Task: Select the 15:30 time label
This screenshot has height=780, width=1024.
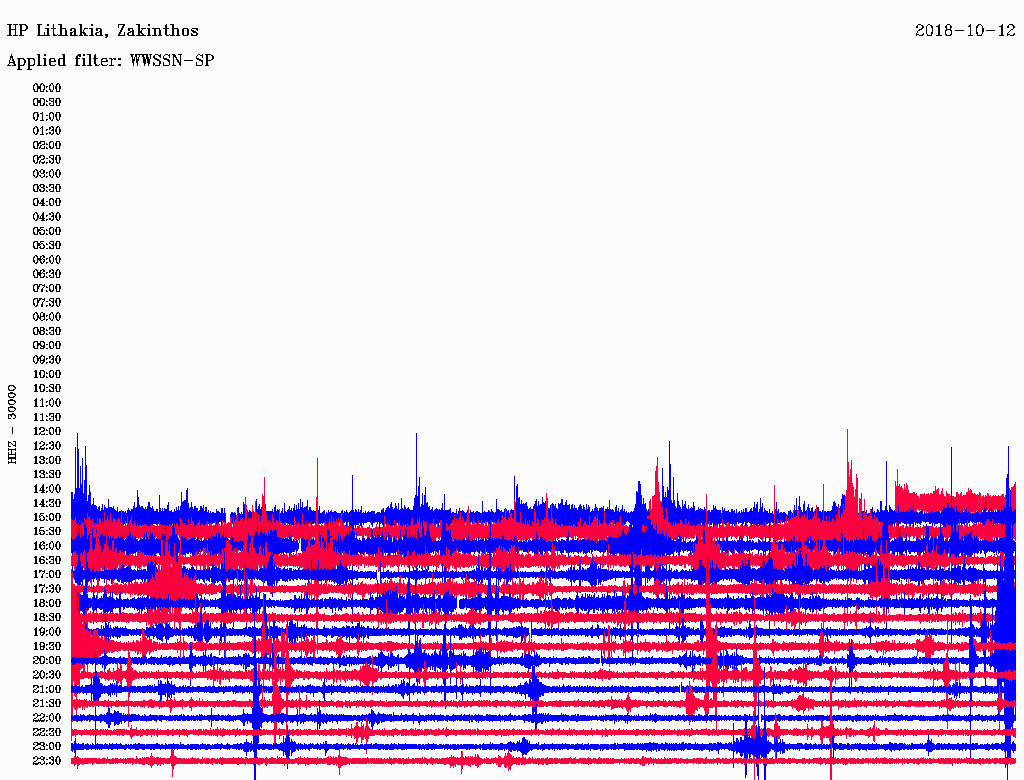Action: point(47,532)
